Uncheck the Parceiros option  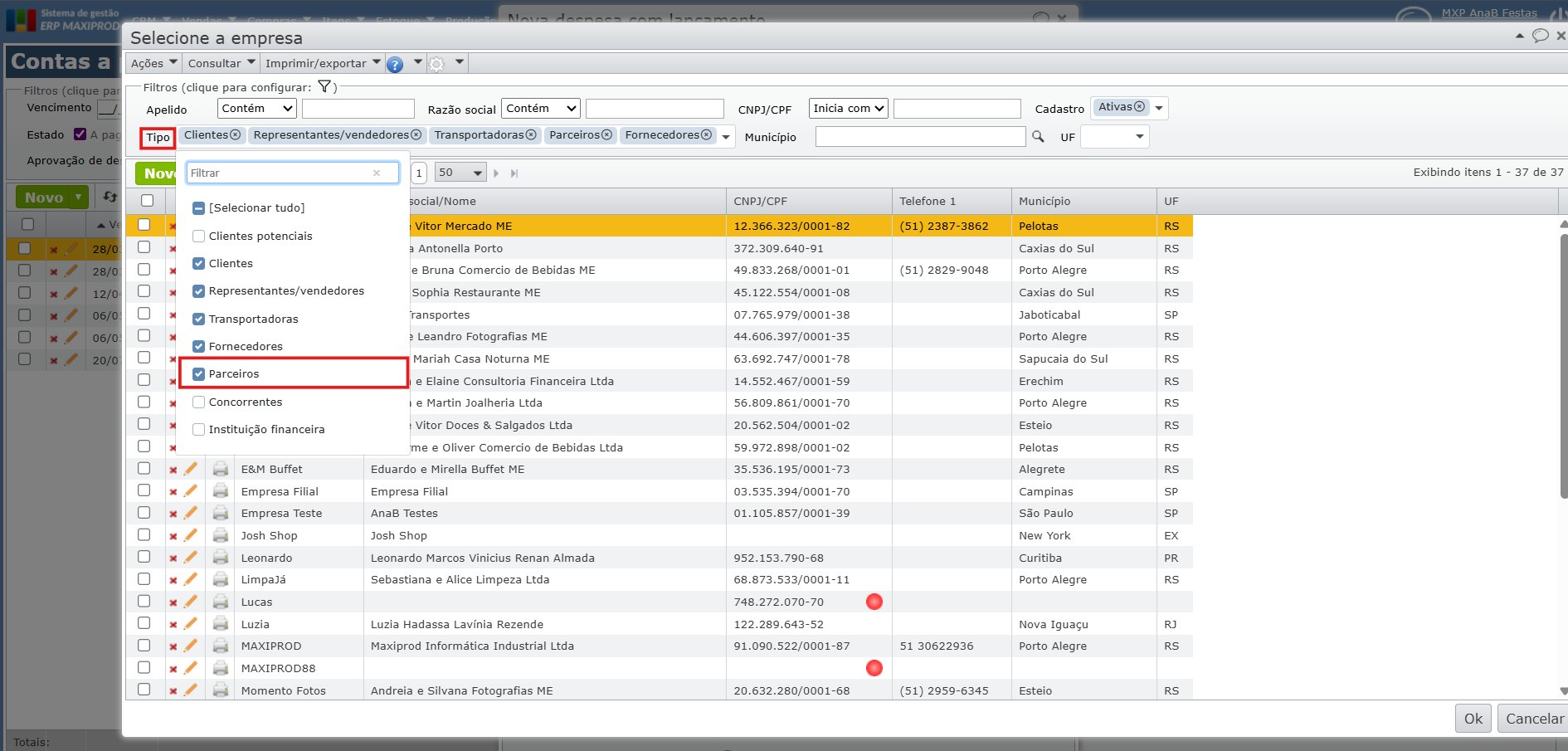click(x=199, y=374)
